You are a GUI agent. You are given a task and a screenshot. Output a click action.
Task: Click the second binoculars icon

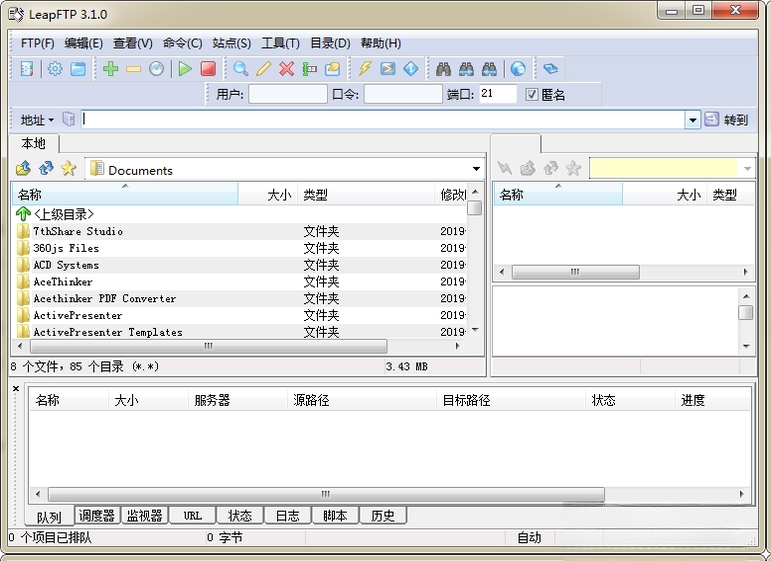(466, 69)
